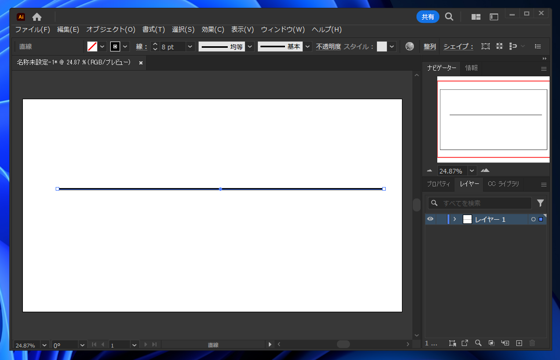Click the create new layer icon
Screen dimensions: 560x360
click(x=519, y=343)
